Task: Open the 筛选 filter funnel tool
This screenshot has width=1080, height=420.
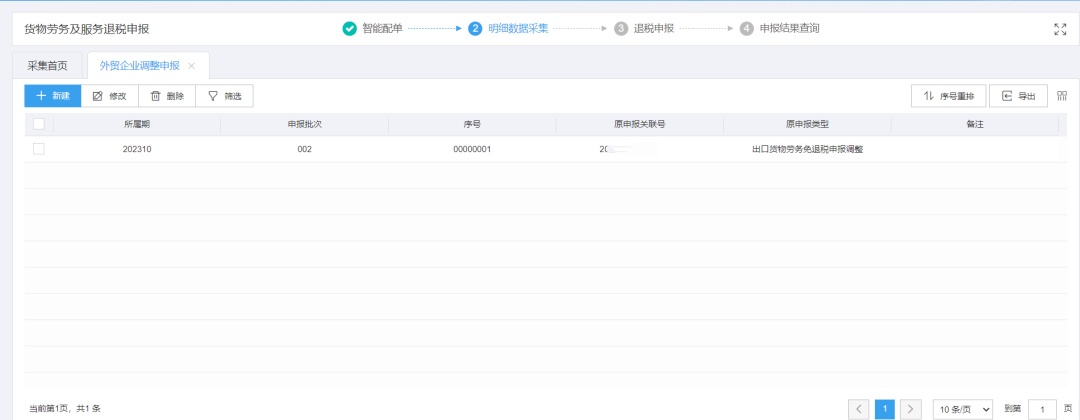Action: click(224, 96)
